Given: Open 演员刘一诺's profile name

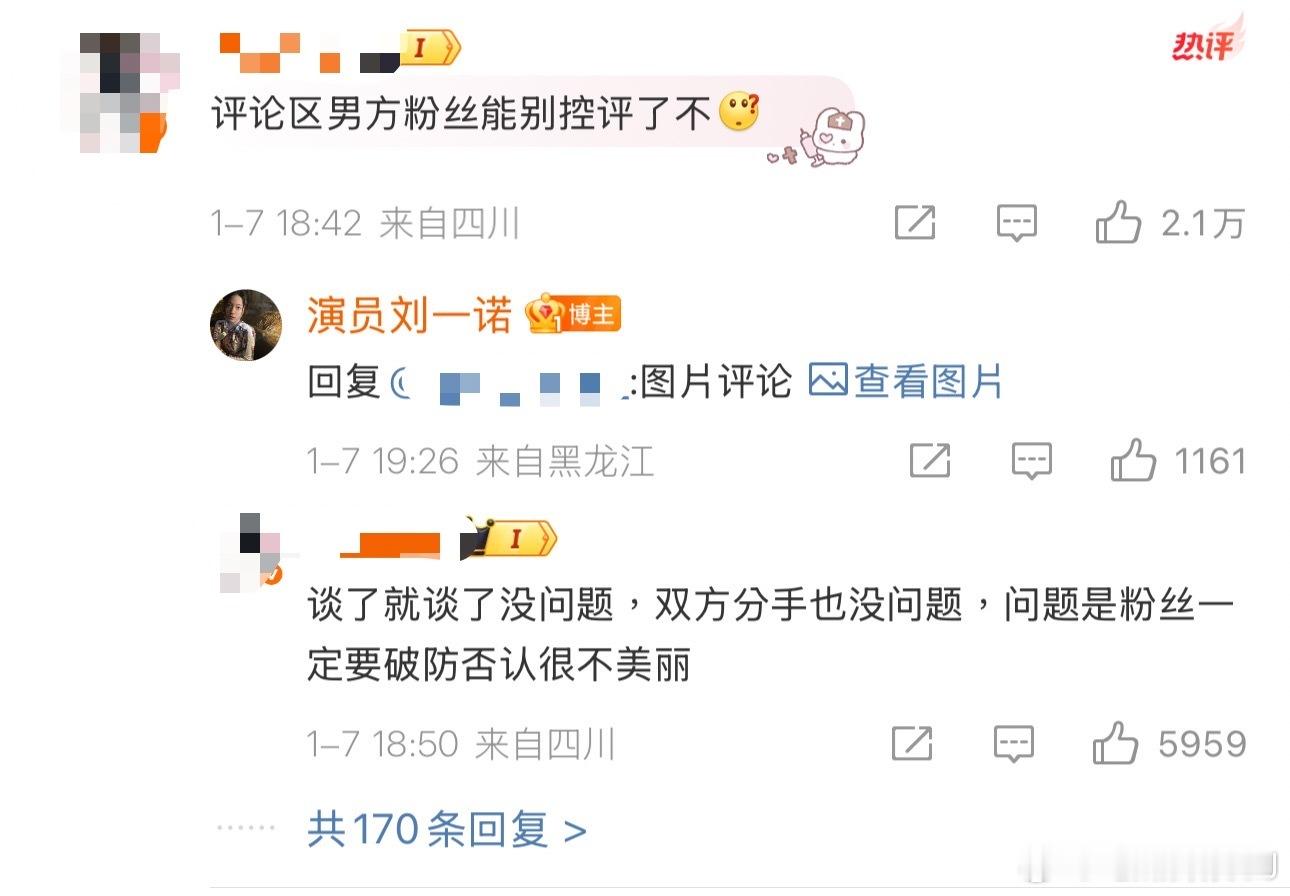Looking at the screenshot, I should pos(409,316).
